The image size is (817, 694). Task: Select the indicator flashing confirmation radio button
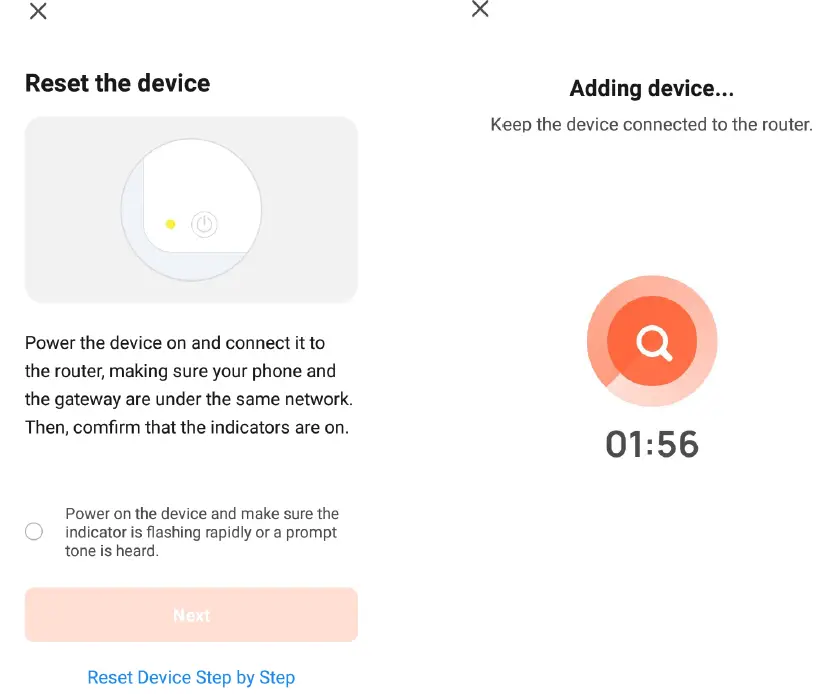(x=34, y=531)
